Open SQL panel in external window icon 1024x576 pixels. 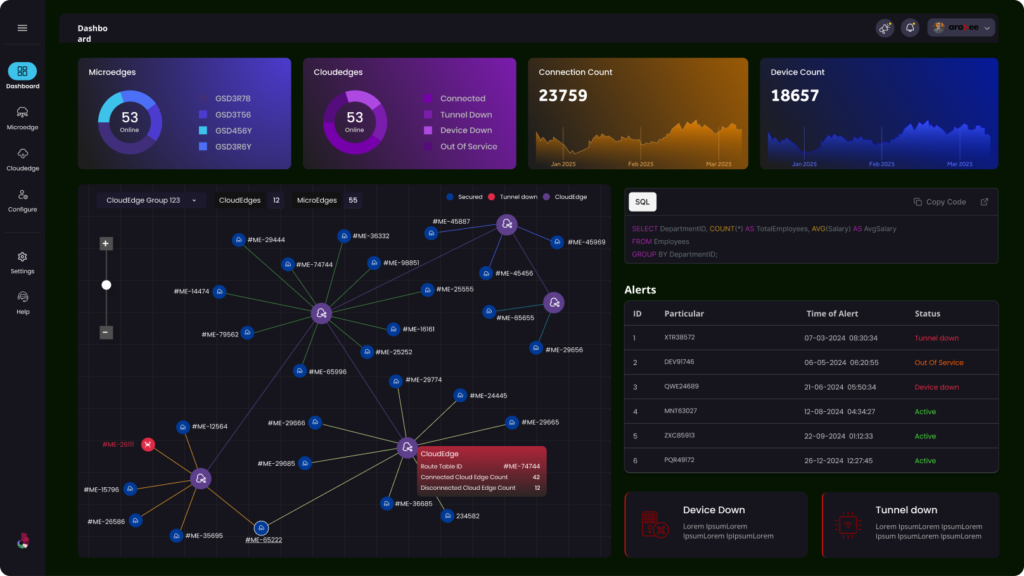tap(984, 202)
